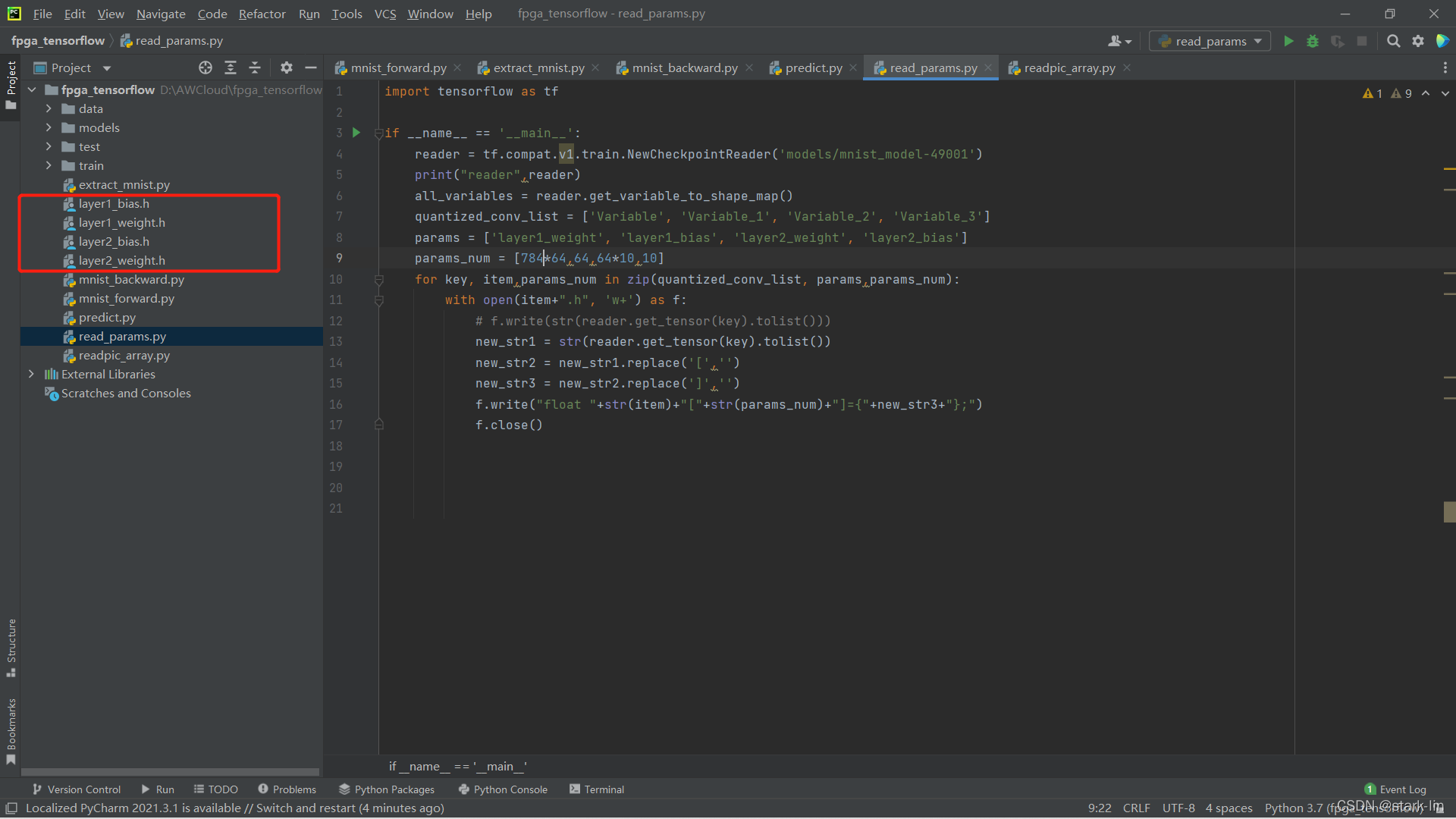The width and height of the screenshot is (1456, 819).
Task: Toggle the Structure tool window
Action: pyautogui.click(x=11, y=646)
